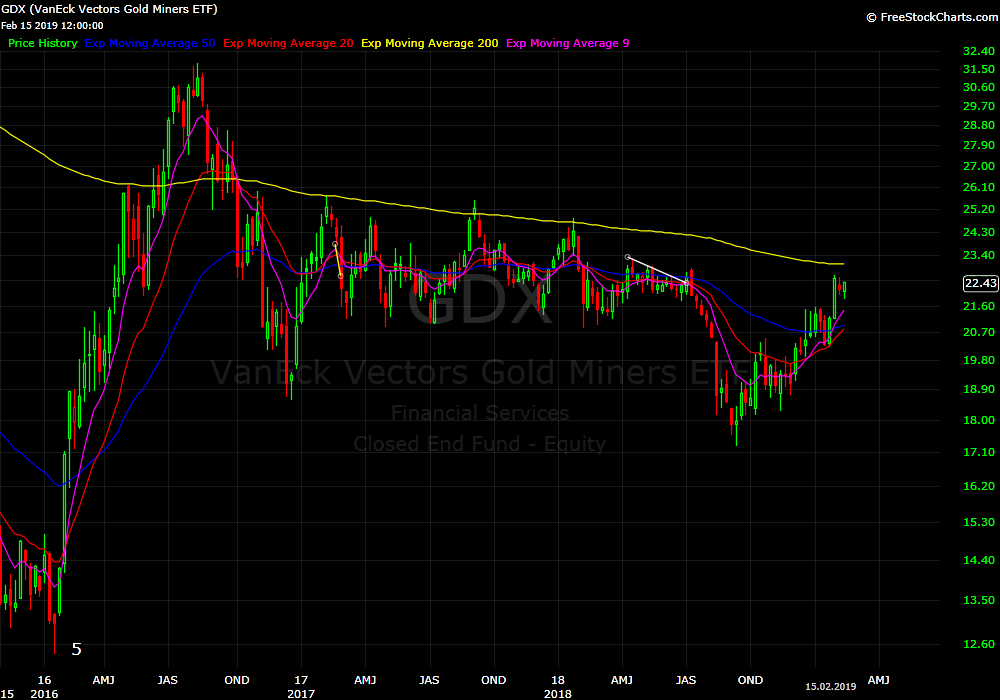Click the 19.80 price axis label
This screenshot has width=1000, height=700.
click(x=979, y=360)
